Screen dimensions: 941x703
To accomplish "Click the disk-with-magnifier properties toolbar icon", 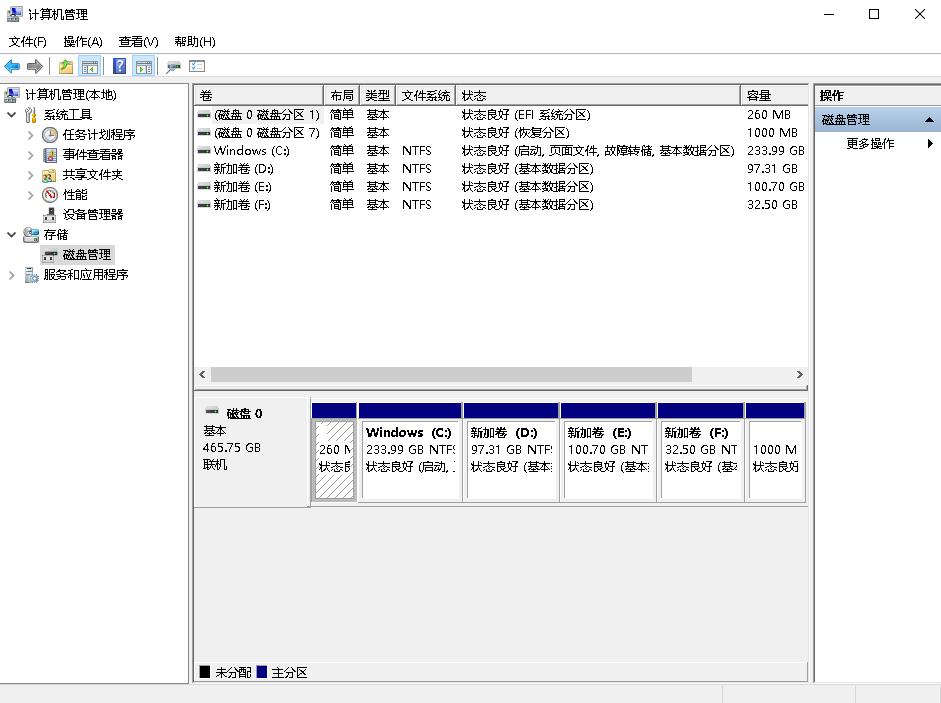I will coord(173,66).
